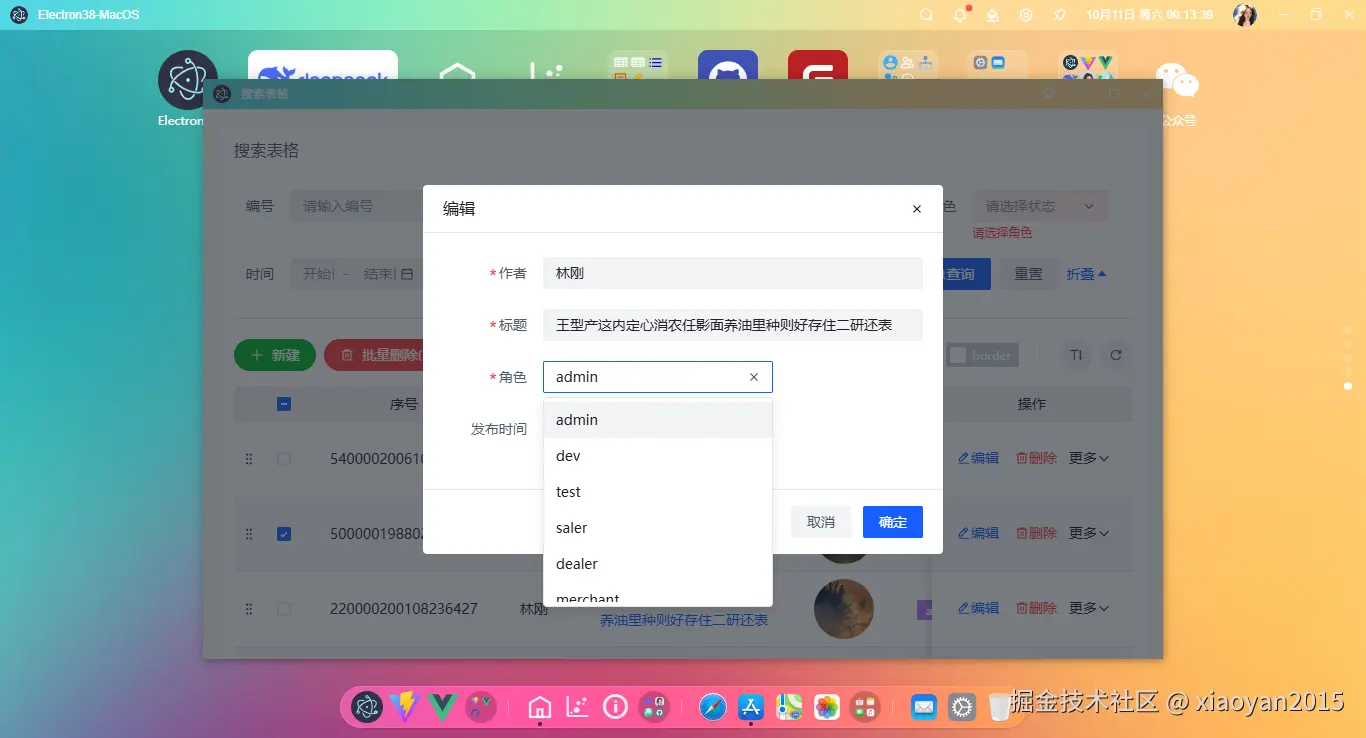1366x738 pixels.
Task: Click the settings gear in the system top bar
Action: tap(1026, 14)
